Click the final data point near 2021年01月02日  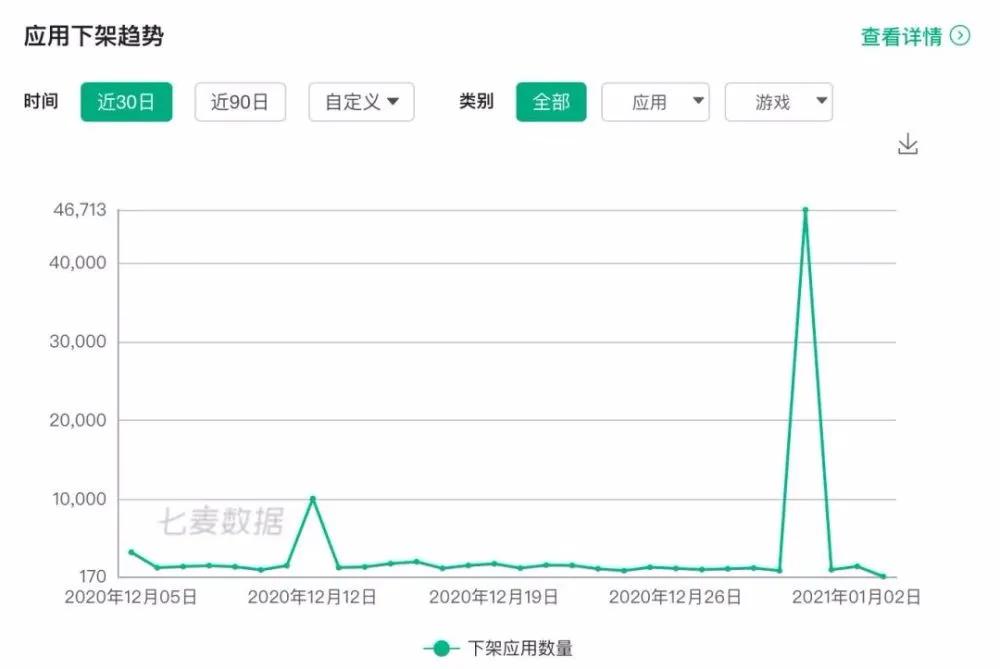[883, 576]
